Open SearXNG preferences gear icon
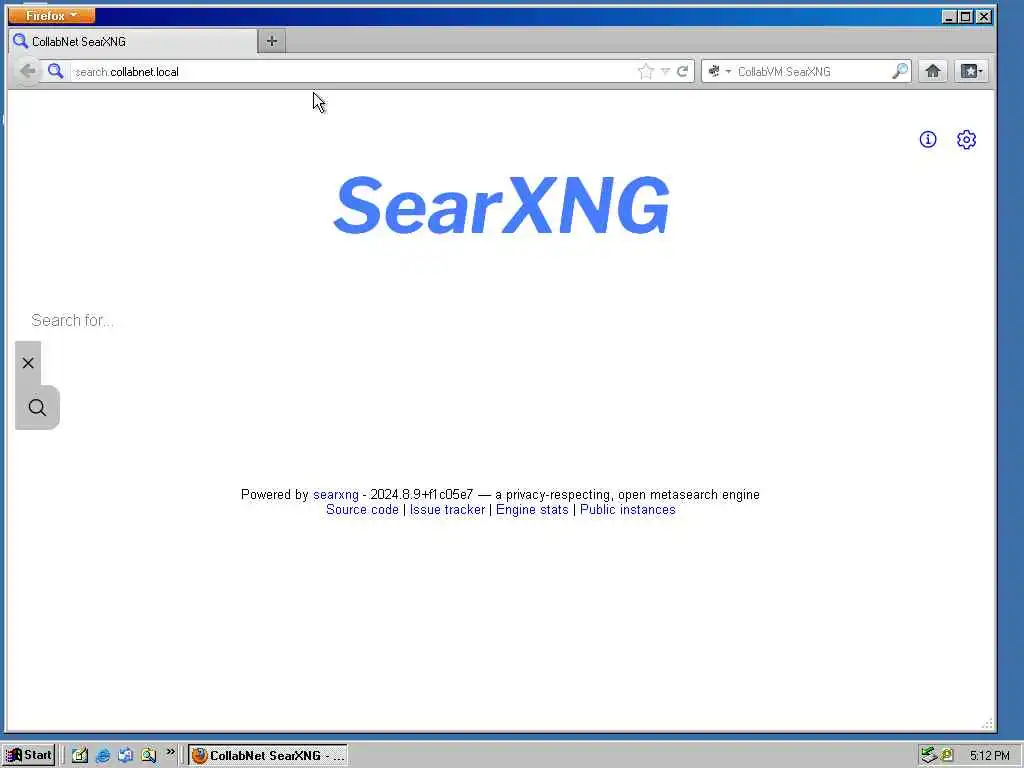The image size is (1024, 768). (x=967, y=139)
